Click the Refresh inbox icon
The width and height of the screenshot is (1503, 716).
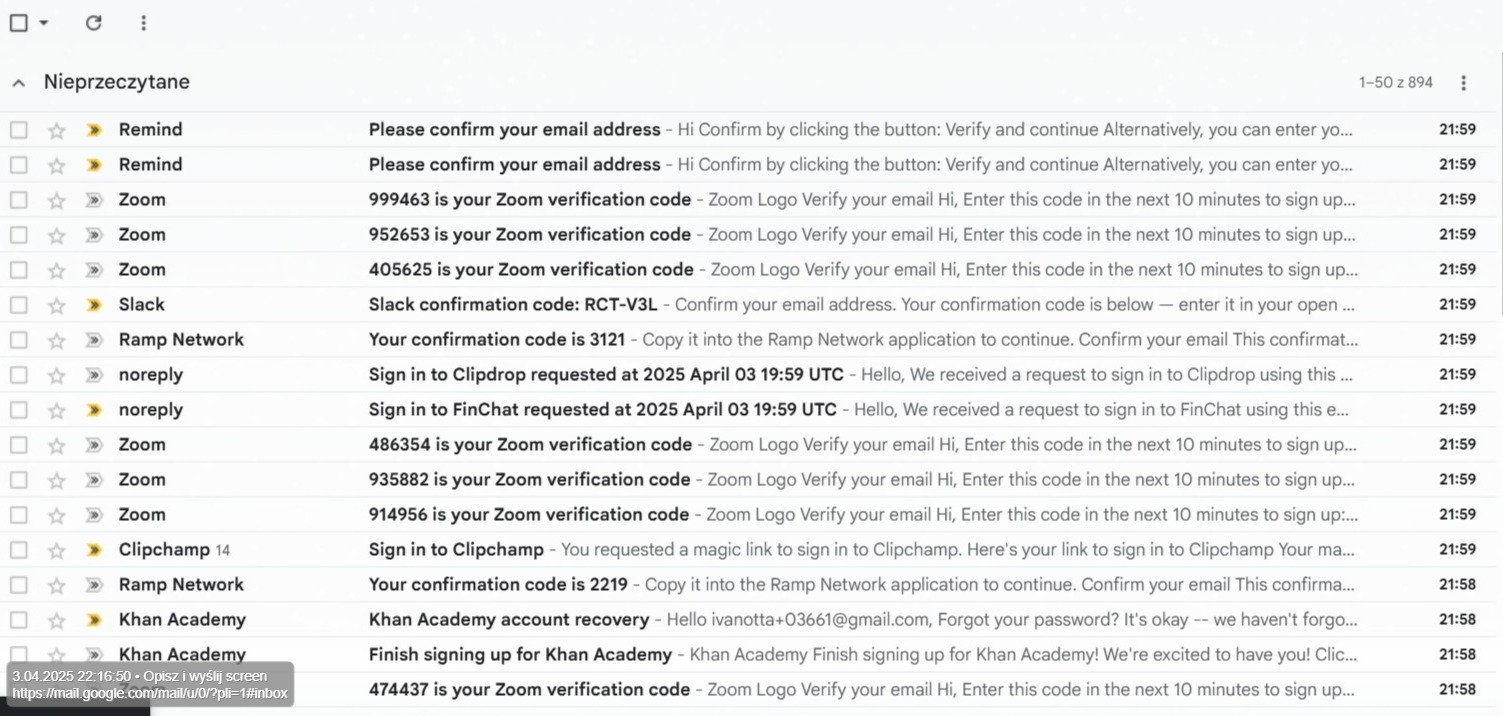[x=93, y=22]
